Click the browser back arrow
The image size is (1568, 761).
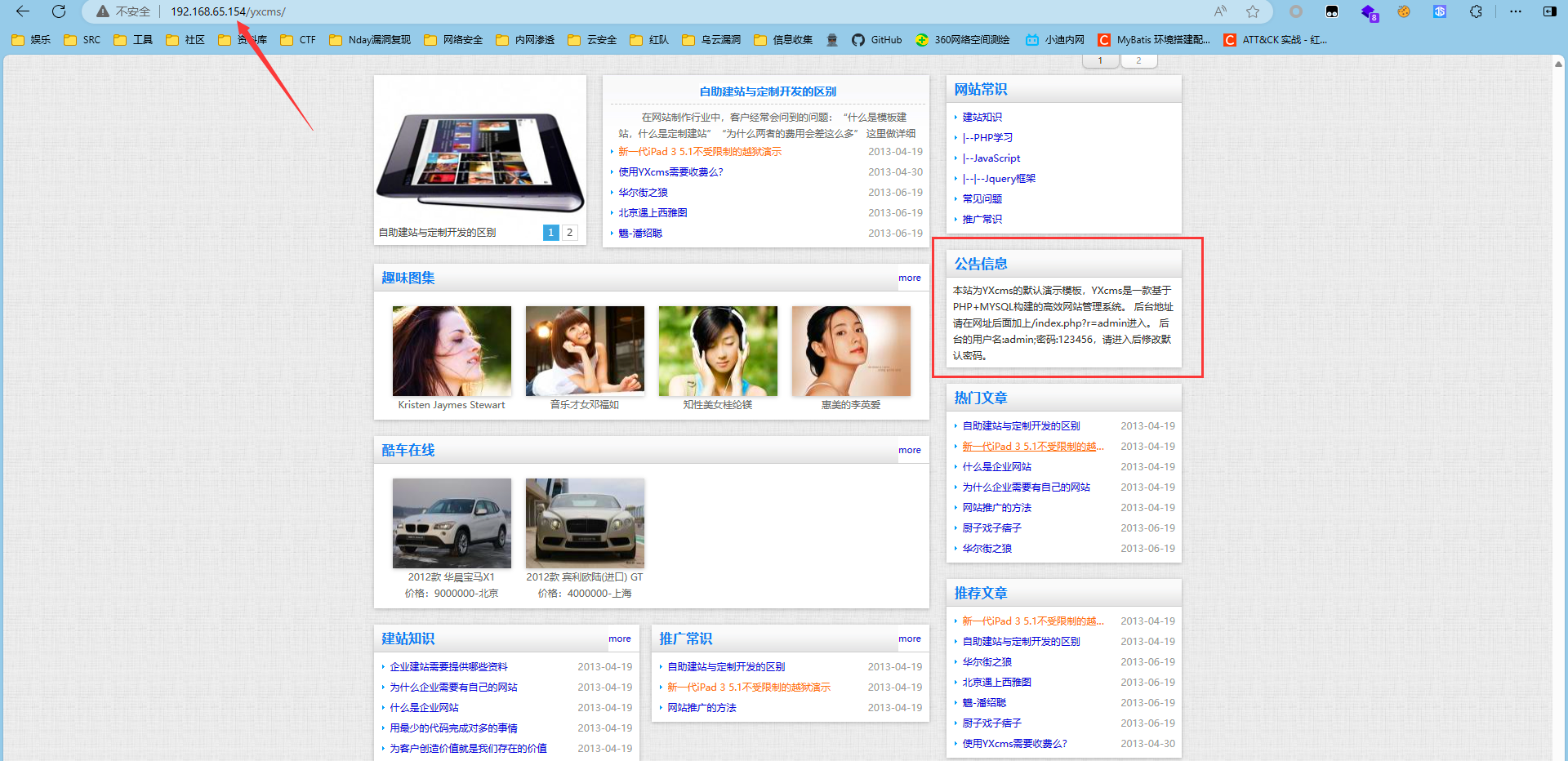click(23, 11)
